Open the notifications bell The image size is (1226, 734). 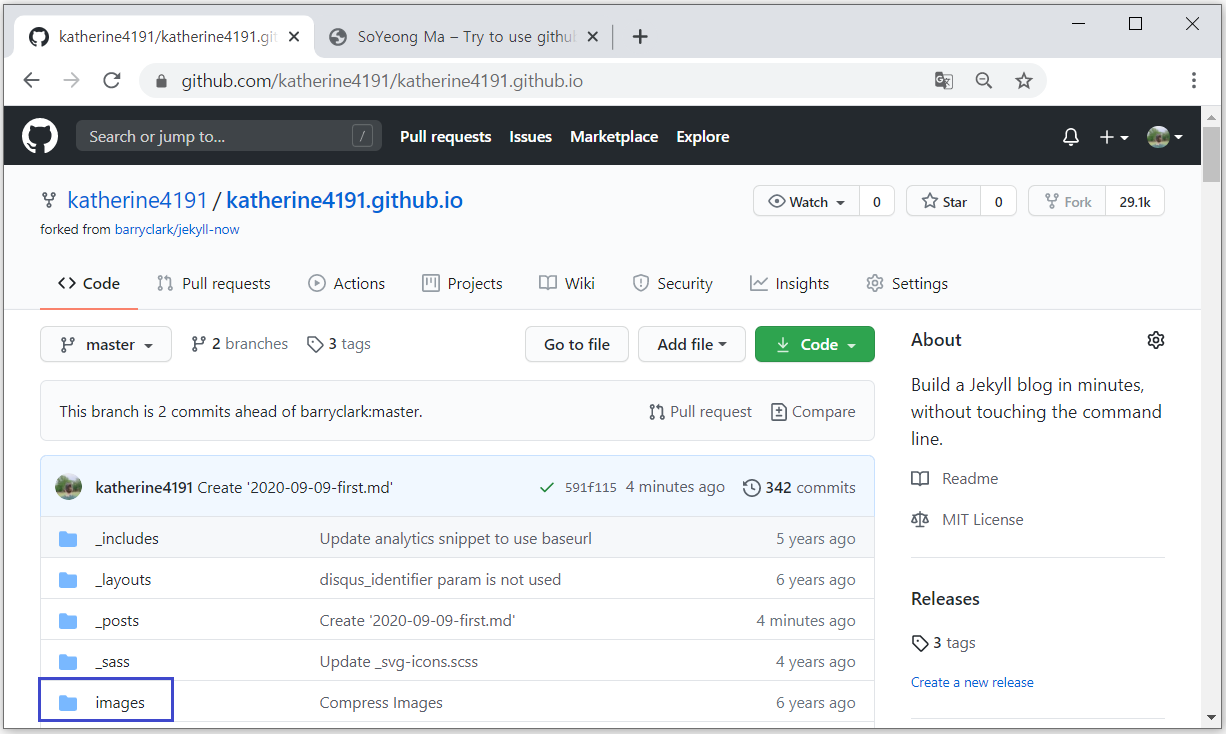click(x=1071, y=137)
